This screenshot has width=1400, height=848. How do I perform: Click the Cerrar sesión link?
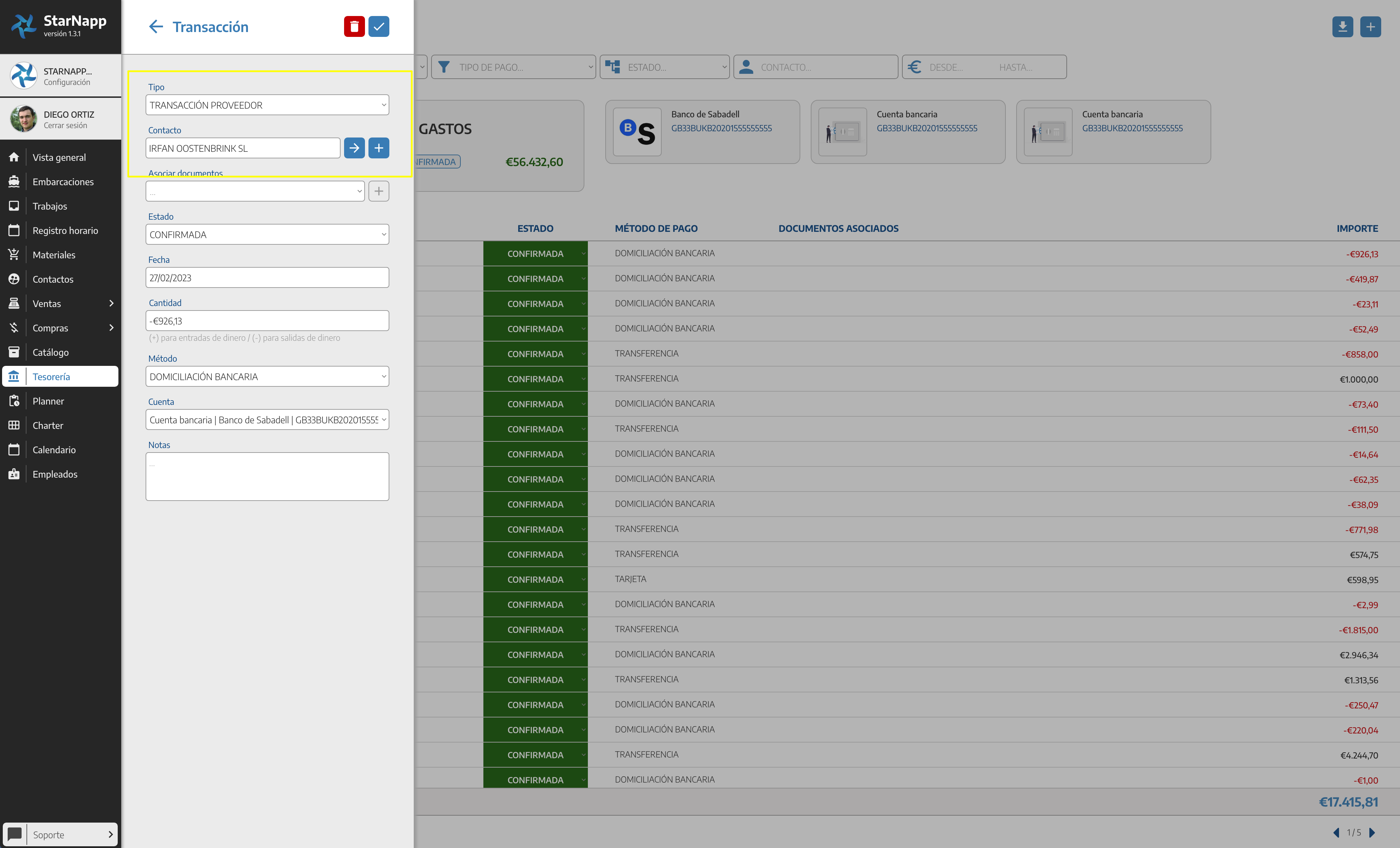tap(65, 126)
